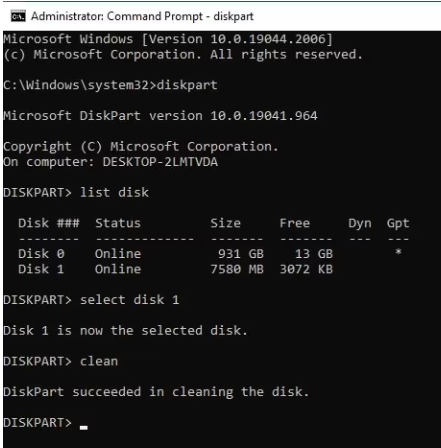Image resolution: width=441 pixels, height=448 pixels.
Task: Click the "931 GB" size value
Action: [x=241, y=254]
